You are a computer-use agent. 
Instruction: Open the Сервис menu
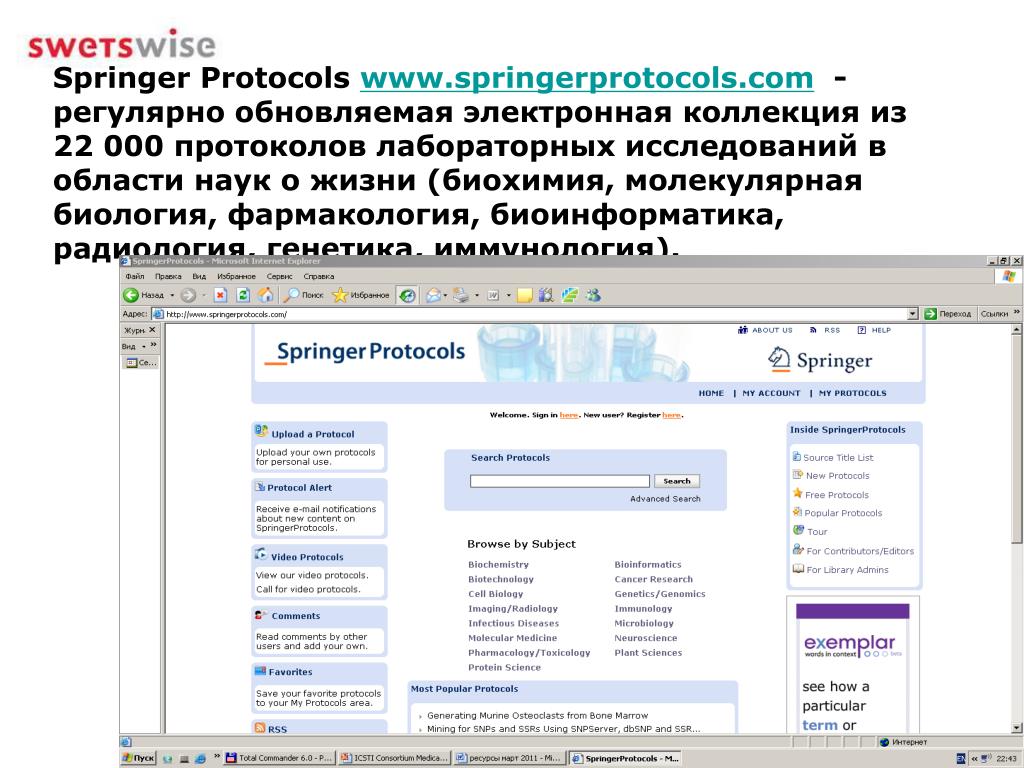[x=280, y=276]
